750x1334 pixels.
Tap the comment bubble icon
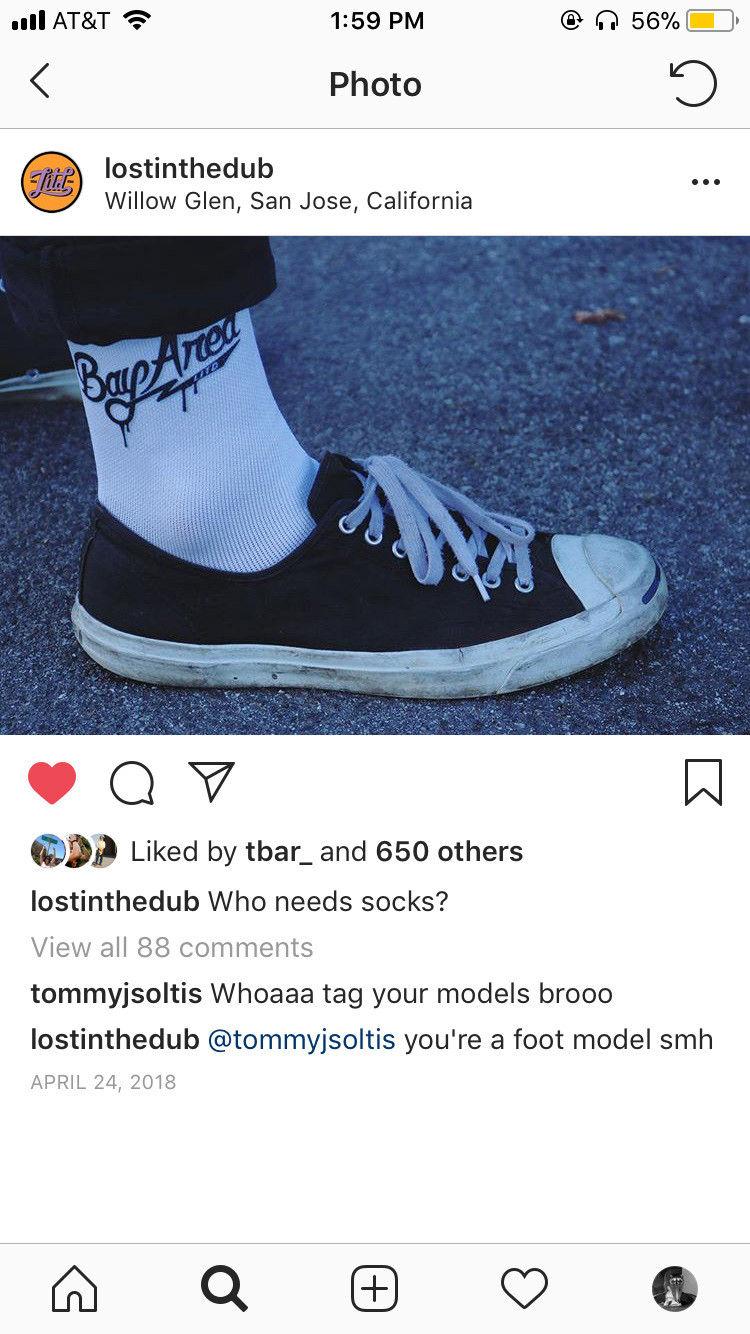point(132,783)
